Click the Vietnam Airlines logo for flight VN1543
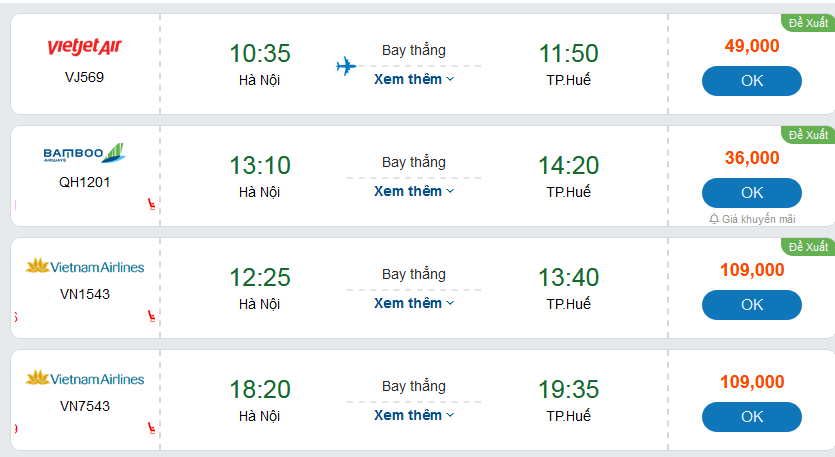Screen dimensions: 835x457 click(85, 267)
